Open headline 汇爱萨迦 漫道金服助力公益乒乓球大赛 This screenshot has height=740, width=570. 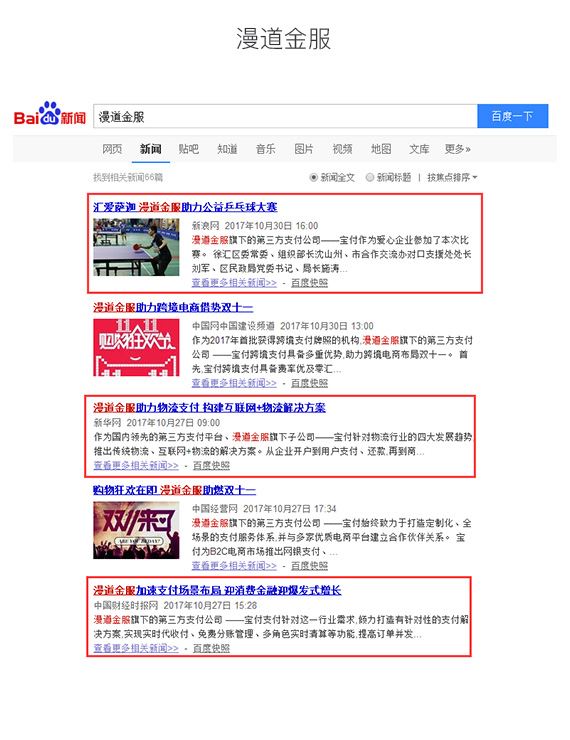[x=185, y=207]
